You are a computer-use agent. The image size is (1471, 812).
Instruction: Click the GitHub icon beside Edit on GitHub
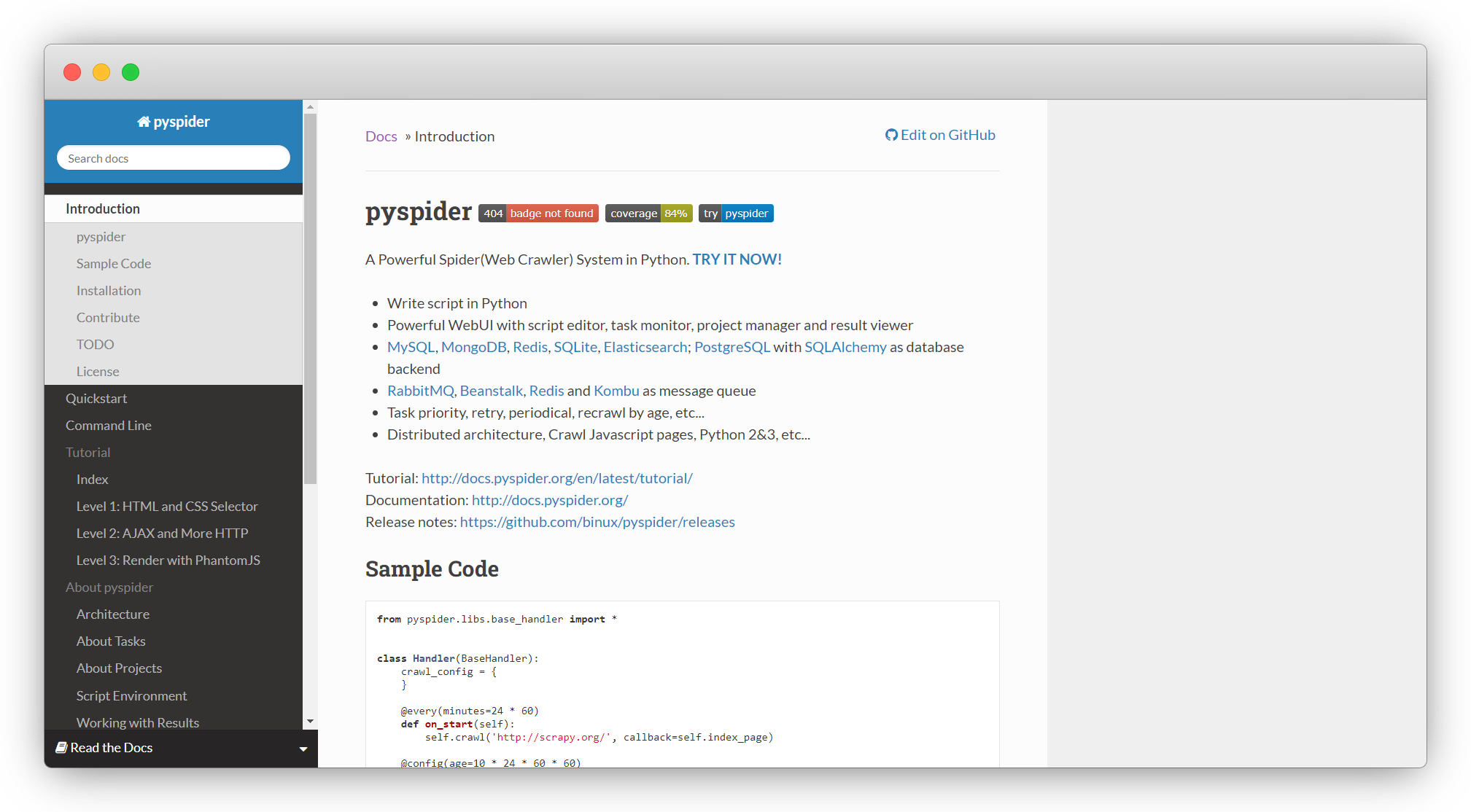pos(891,135)
